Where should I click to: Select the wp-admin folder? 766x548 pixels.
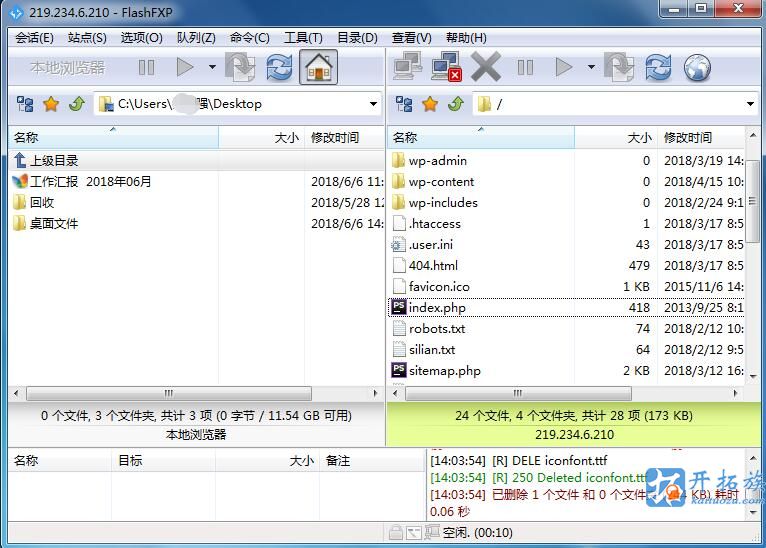567,160
